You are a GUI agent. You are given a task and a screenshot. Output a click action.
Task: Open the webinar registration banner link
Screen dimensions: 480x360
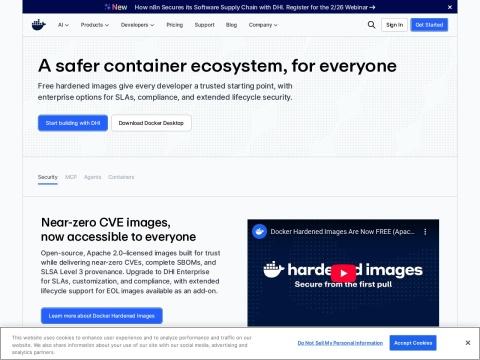point(255,7)
